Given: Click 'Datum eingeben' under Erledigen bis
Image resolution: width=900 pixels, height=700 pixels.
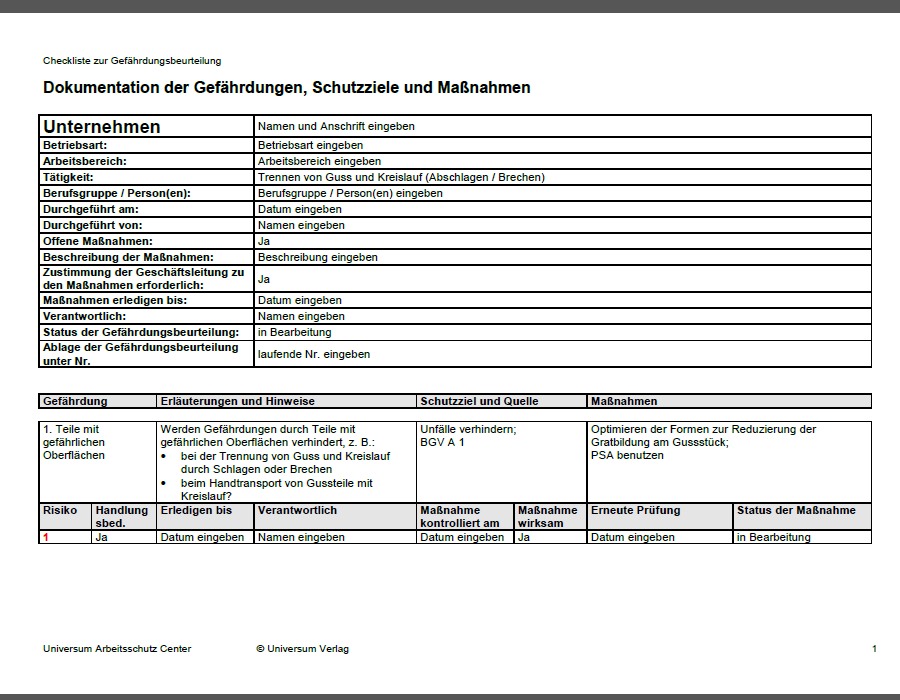Looking at the screenshot, I should [205, 537].
